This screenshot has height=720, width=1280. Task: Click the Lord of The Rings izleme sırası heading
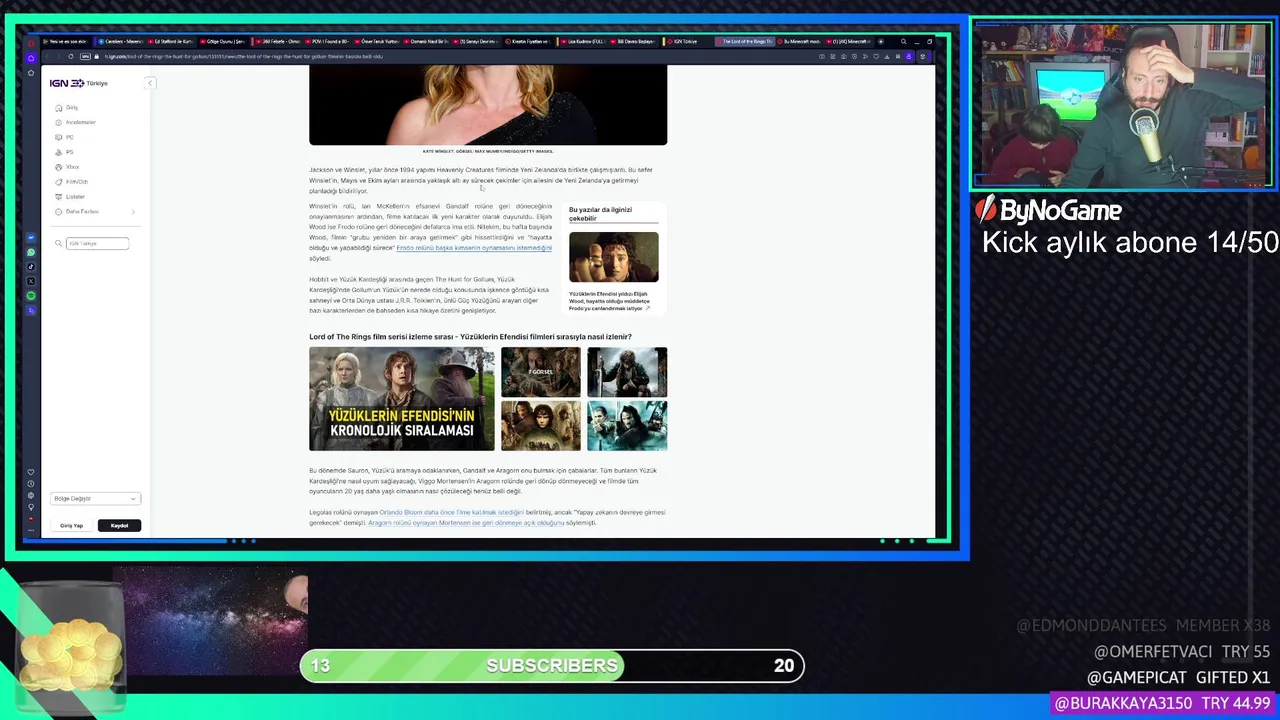coord(470,337)
